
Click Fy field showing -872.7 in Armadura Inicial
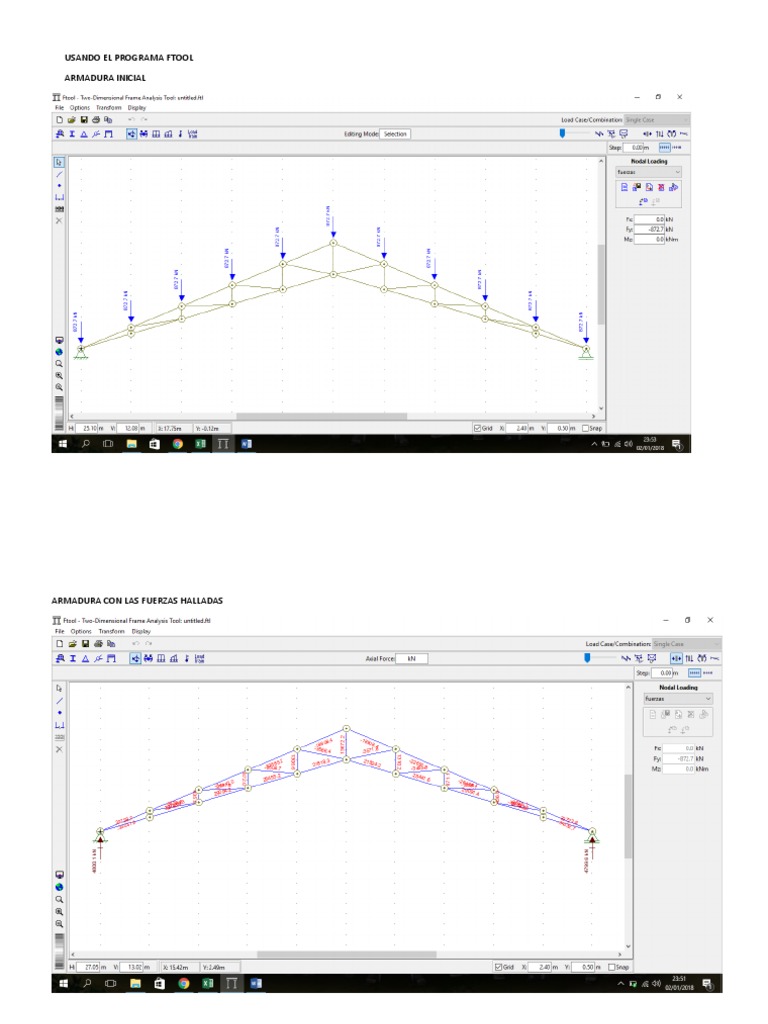[649, 229]
